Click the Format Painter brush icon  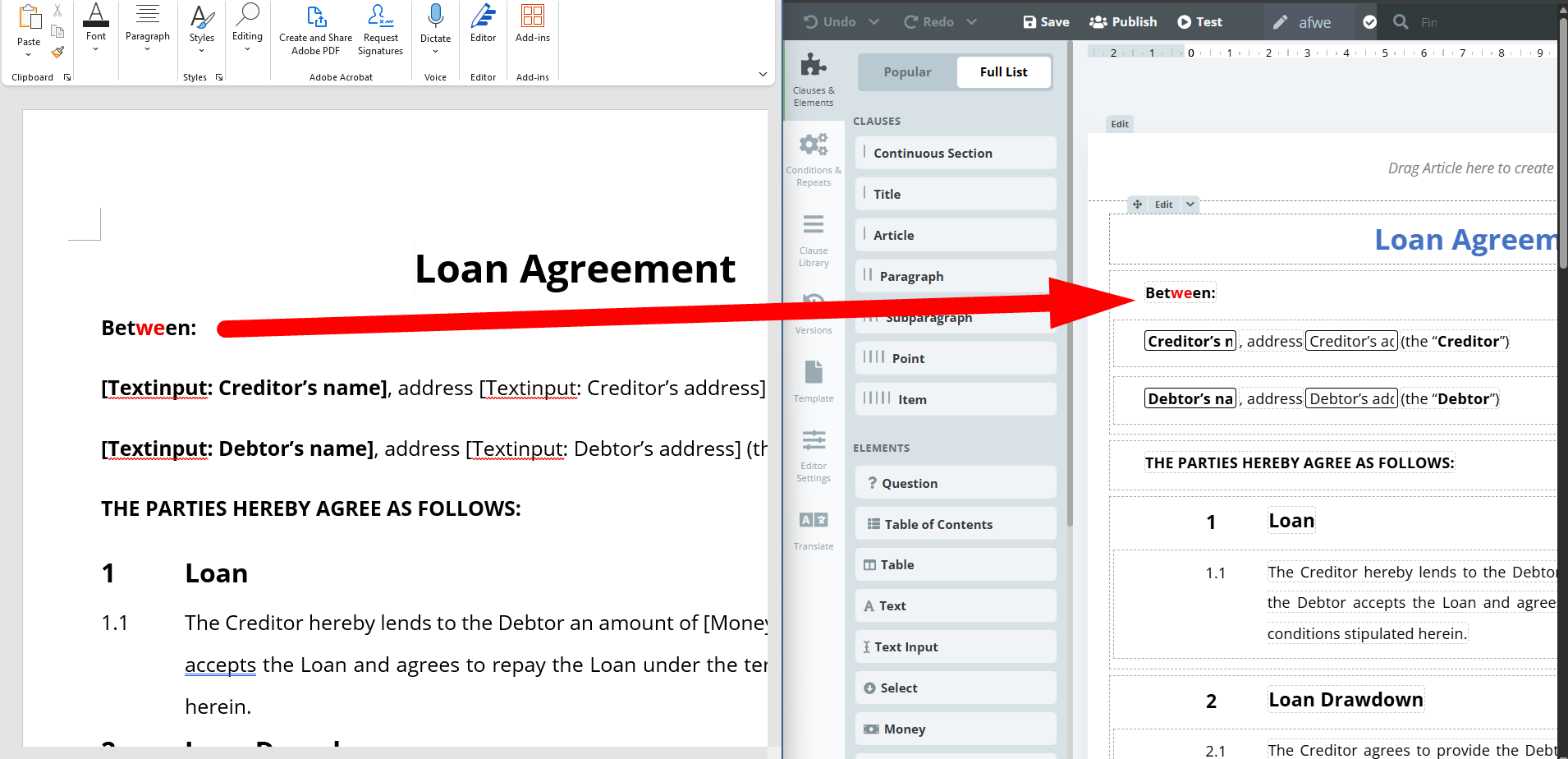coord(57,53)
